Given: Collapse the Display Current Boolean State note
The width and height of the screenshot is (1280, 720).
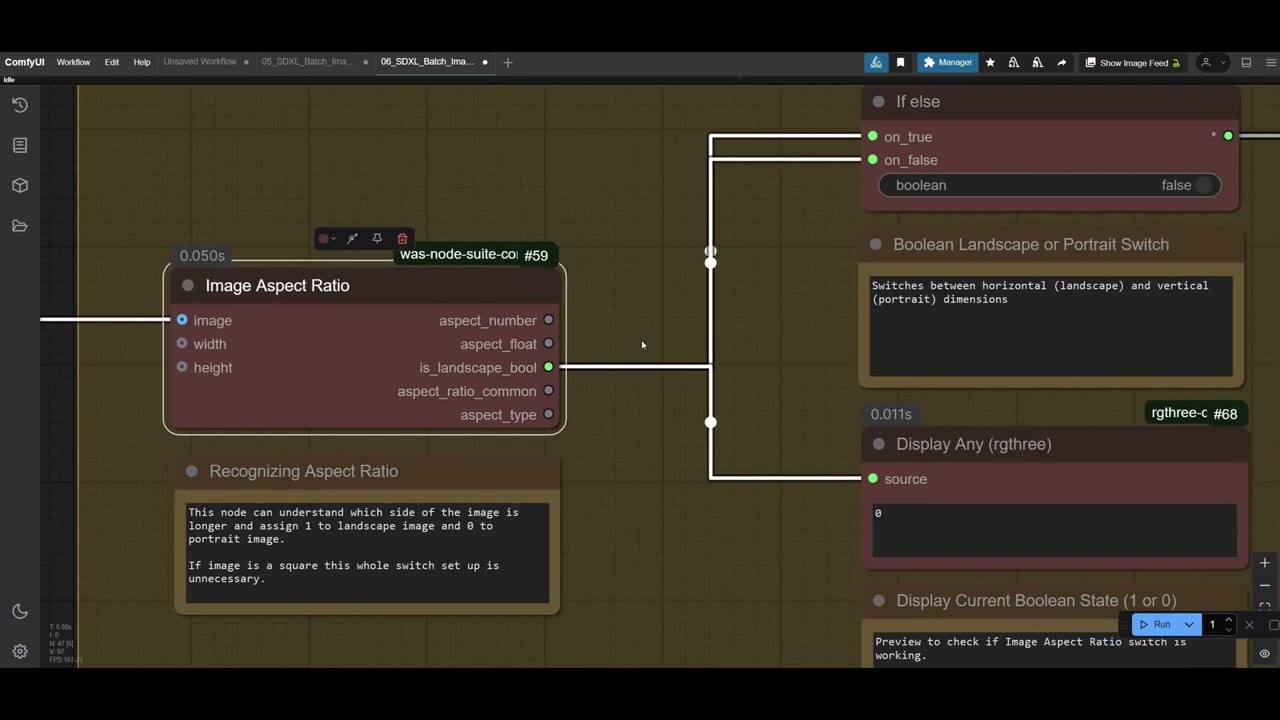Looking at the screenshot, I should tap(878, 601).
